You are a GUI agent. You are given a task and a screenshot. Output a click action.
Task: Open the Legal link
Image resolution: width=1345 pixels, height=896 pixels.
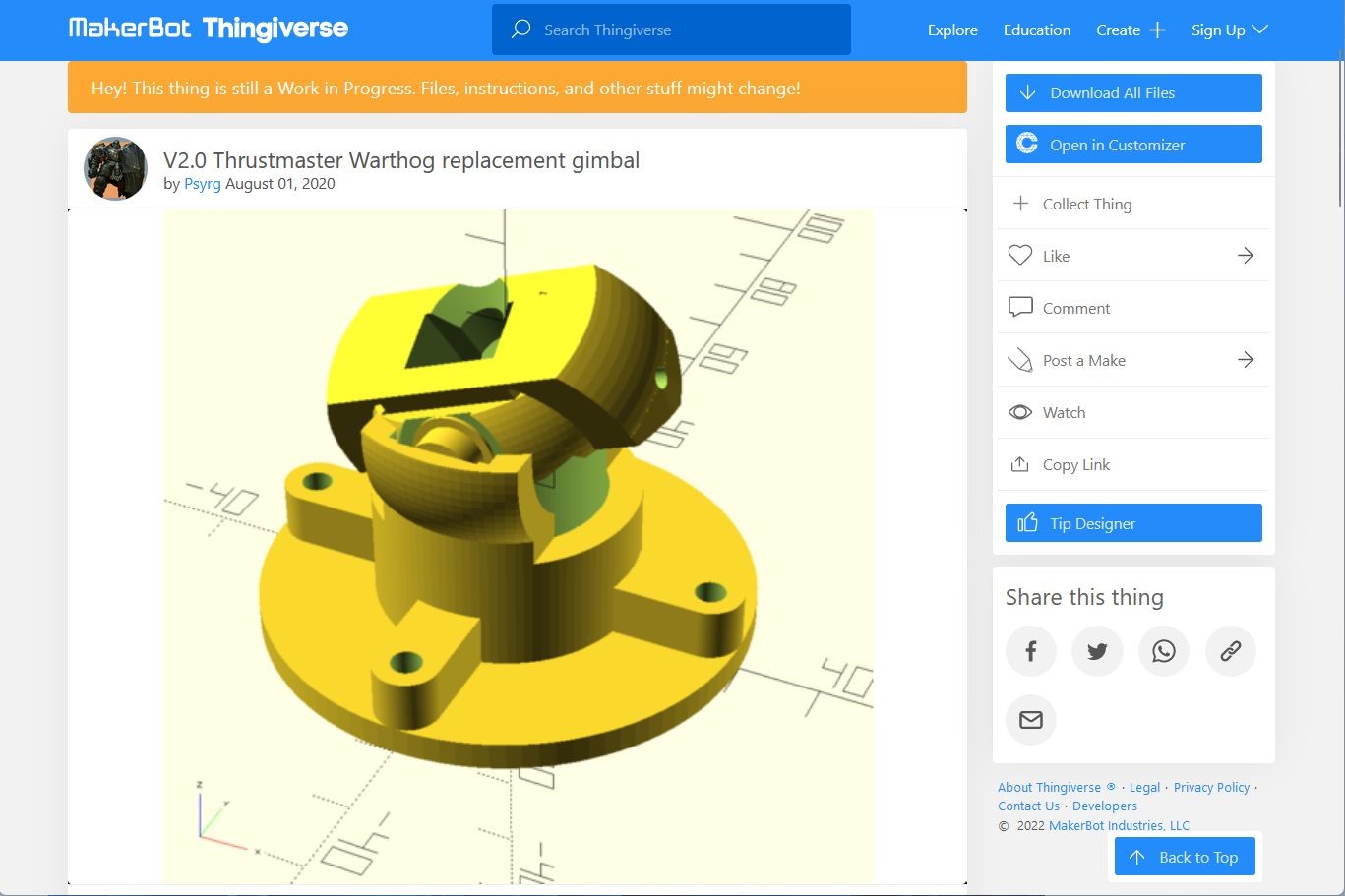tap(1144, 787)
